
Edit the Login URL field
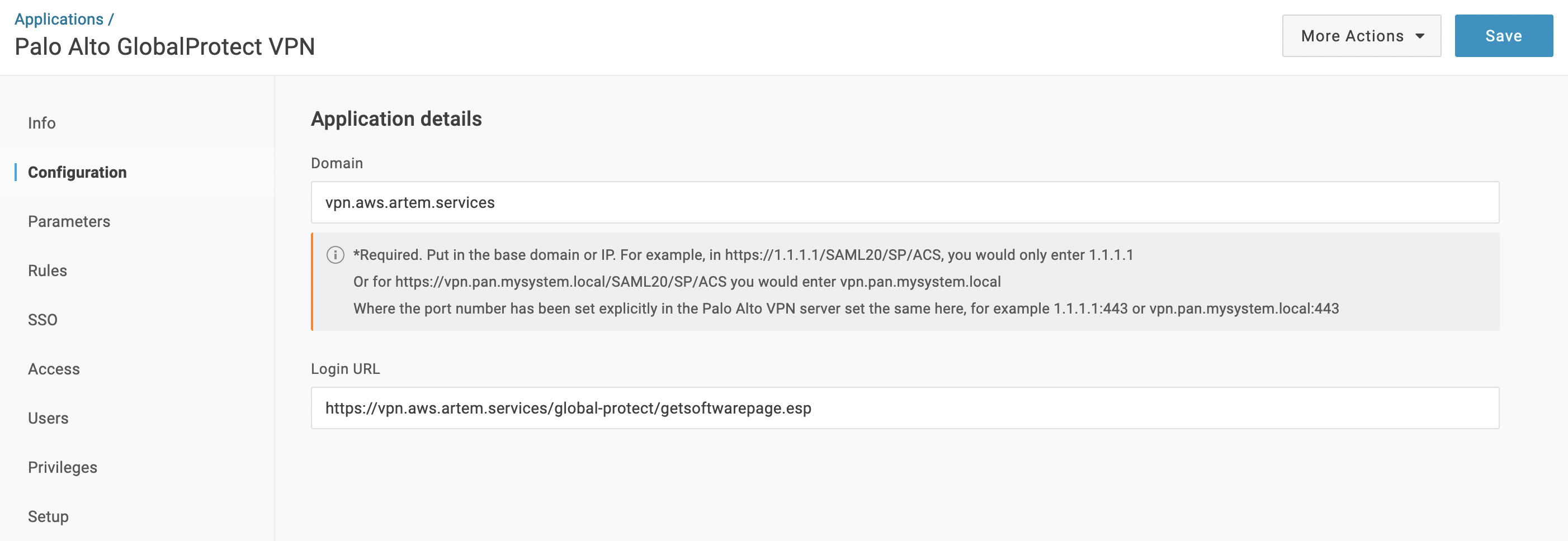(x=905, y=409)
